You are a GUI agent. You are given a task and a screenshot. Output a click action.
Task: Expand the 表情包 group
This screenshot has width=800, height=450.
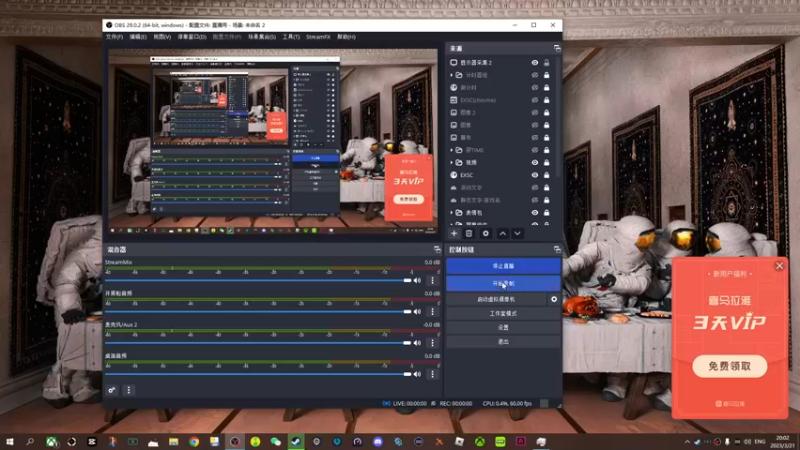pos(452,213)
